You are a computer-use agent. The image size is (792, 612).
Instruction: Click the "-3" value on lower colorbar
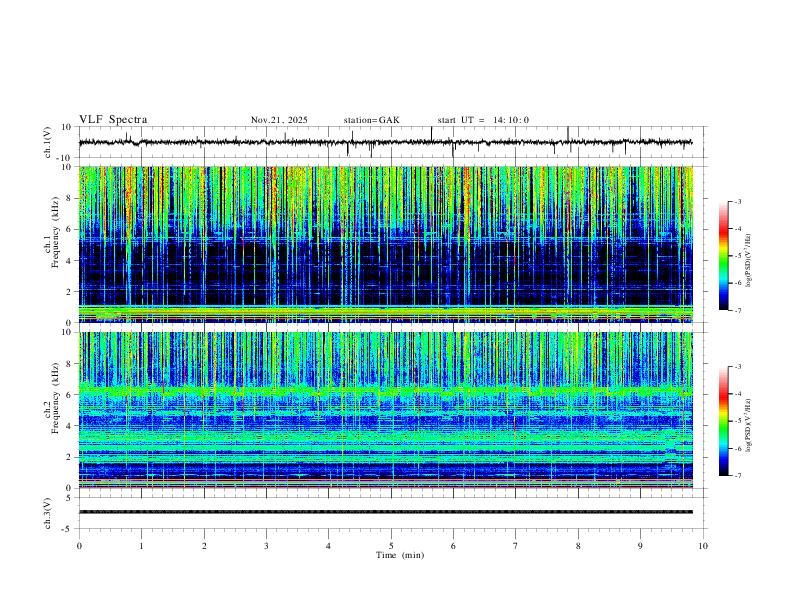click(x=737, y=367)
